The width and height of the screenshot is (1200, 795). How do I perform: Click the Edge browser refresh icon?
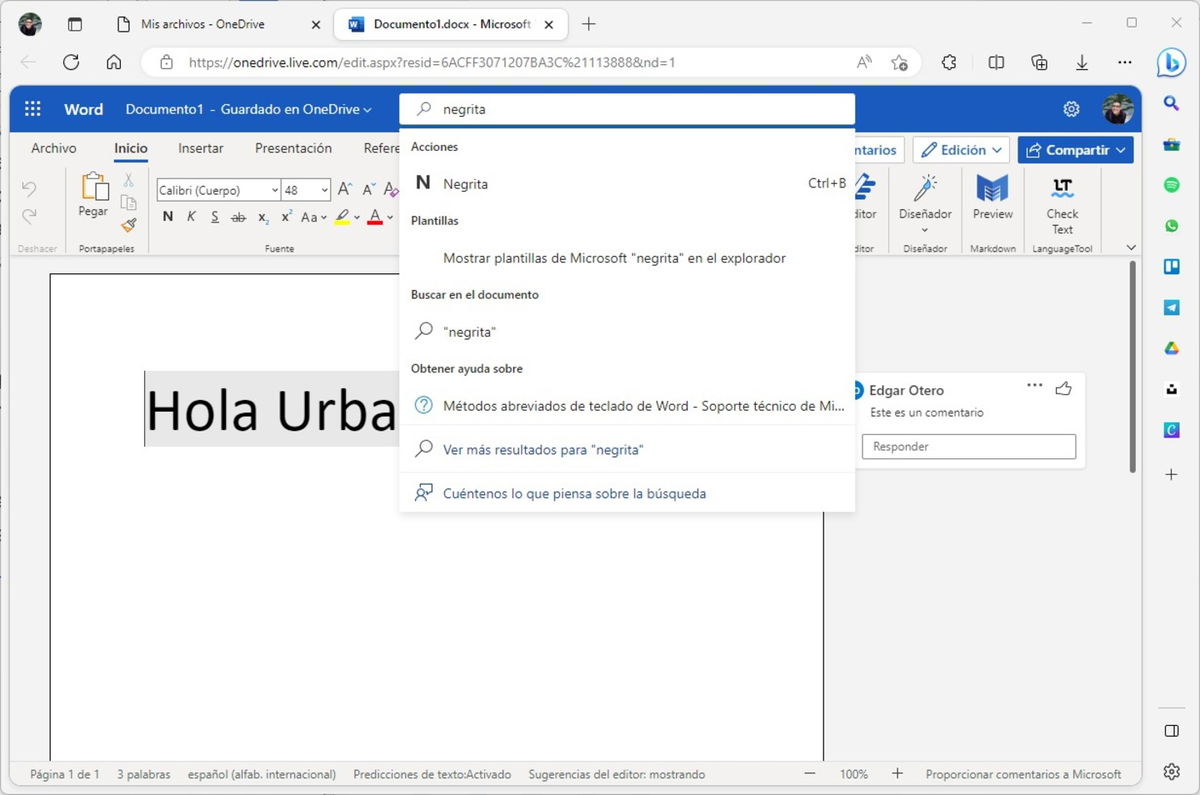pos(71,62)
